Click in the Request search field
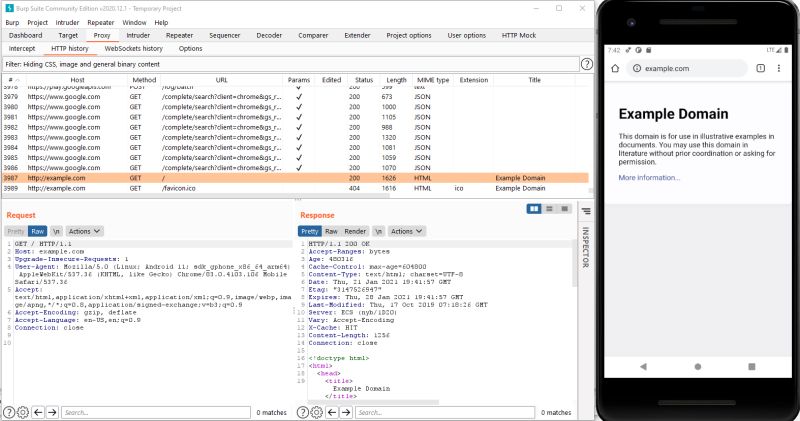 156,412
